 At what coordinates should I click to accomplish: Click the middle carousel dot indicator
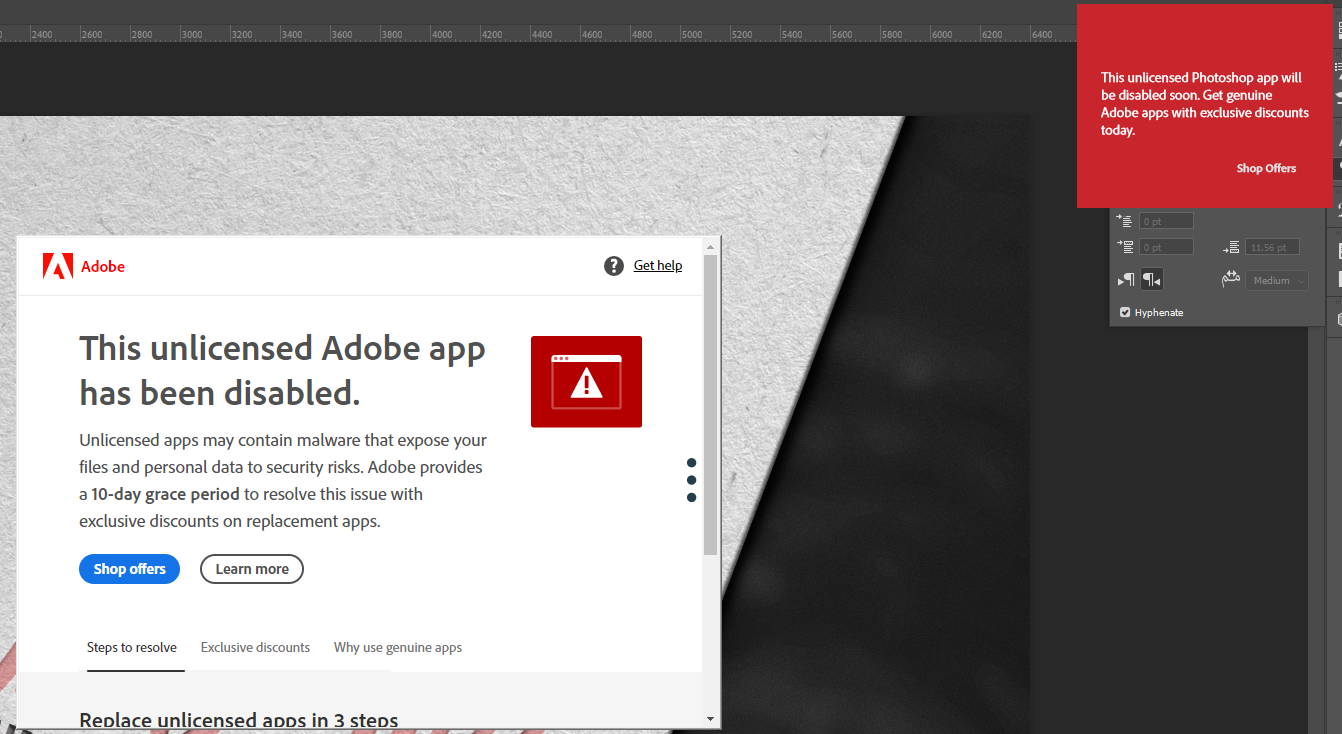692,480
